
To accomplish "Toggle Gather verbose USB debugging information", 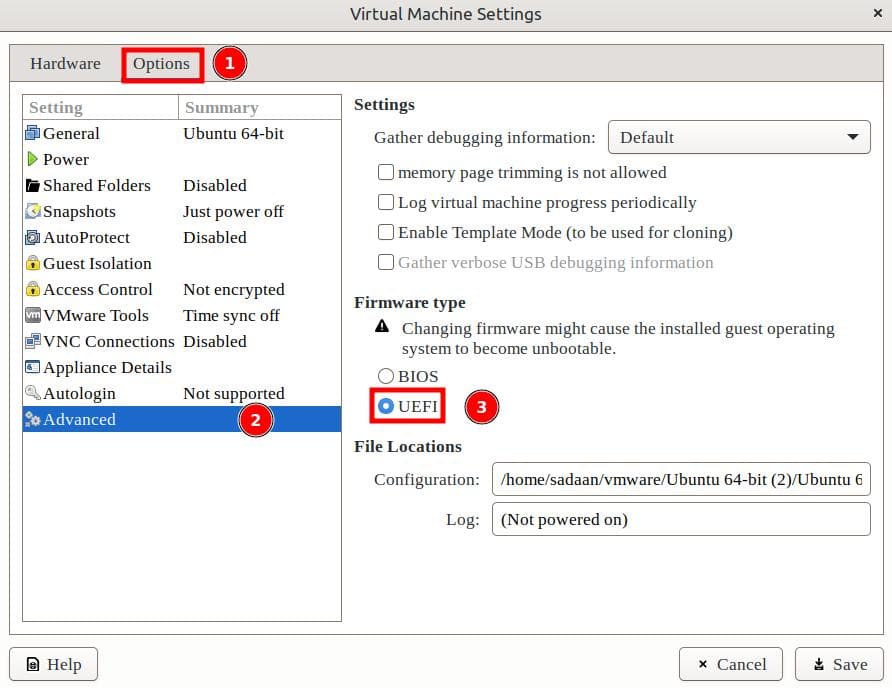I will 386,262.
